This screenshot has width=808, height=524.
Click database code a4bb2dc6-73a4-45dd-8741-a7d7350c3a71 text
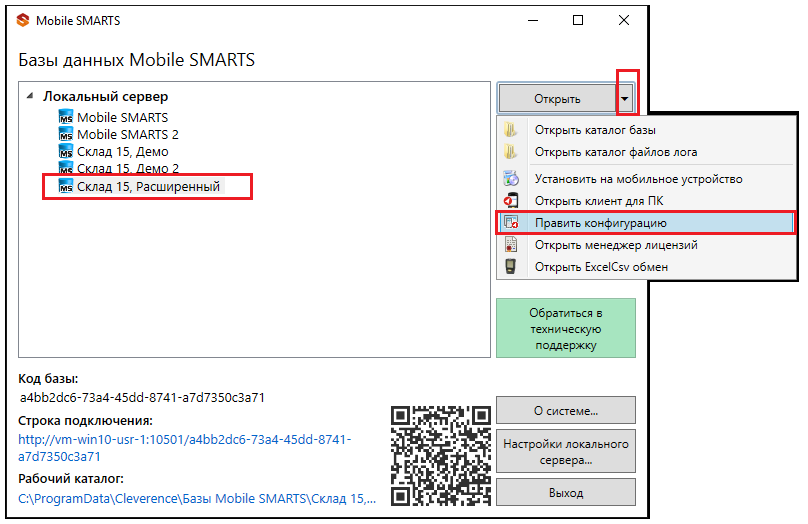(142, 397)
